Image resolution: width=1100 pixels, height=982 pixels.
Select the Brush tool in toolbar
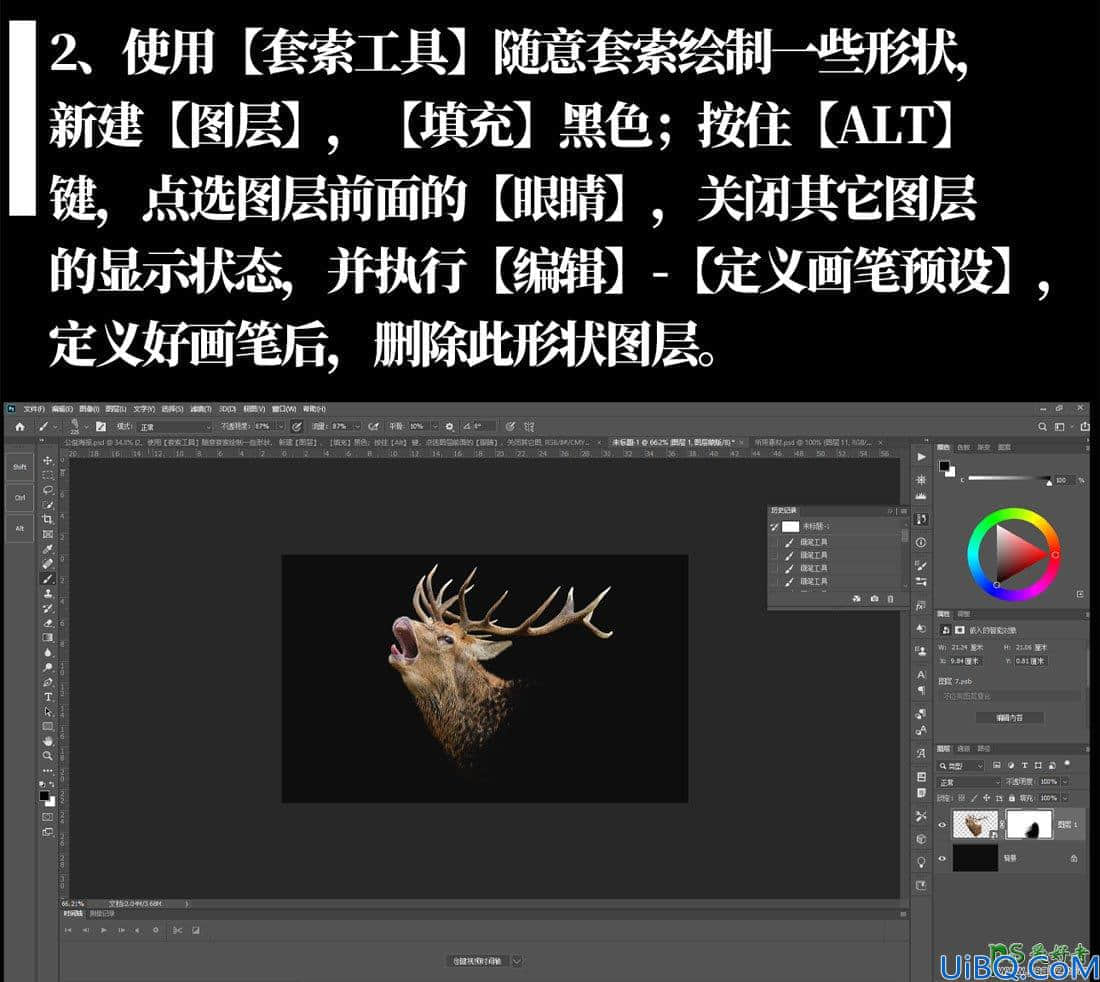click(48, 579)
